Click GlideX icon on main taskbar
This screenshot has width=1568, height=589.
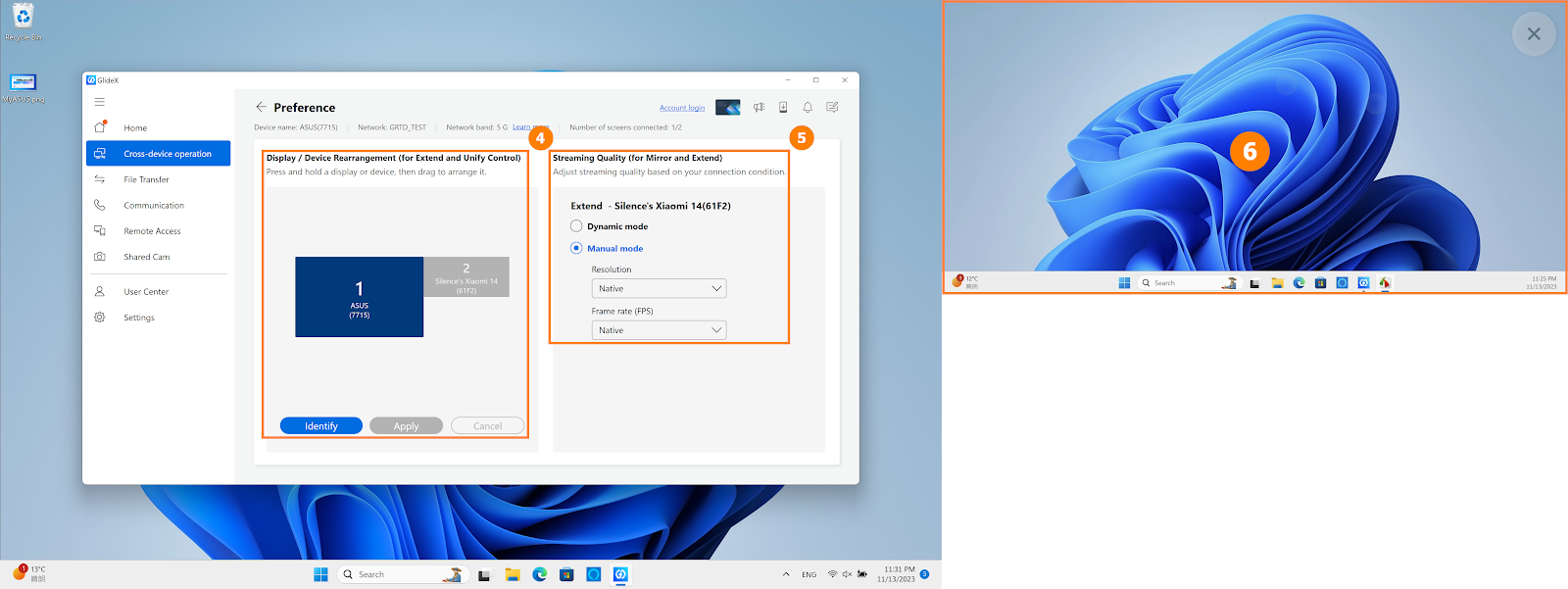(620, 574)
